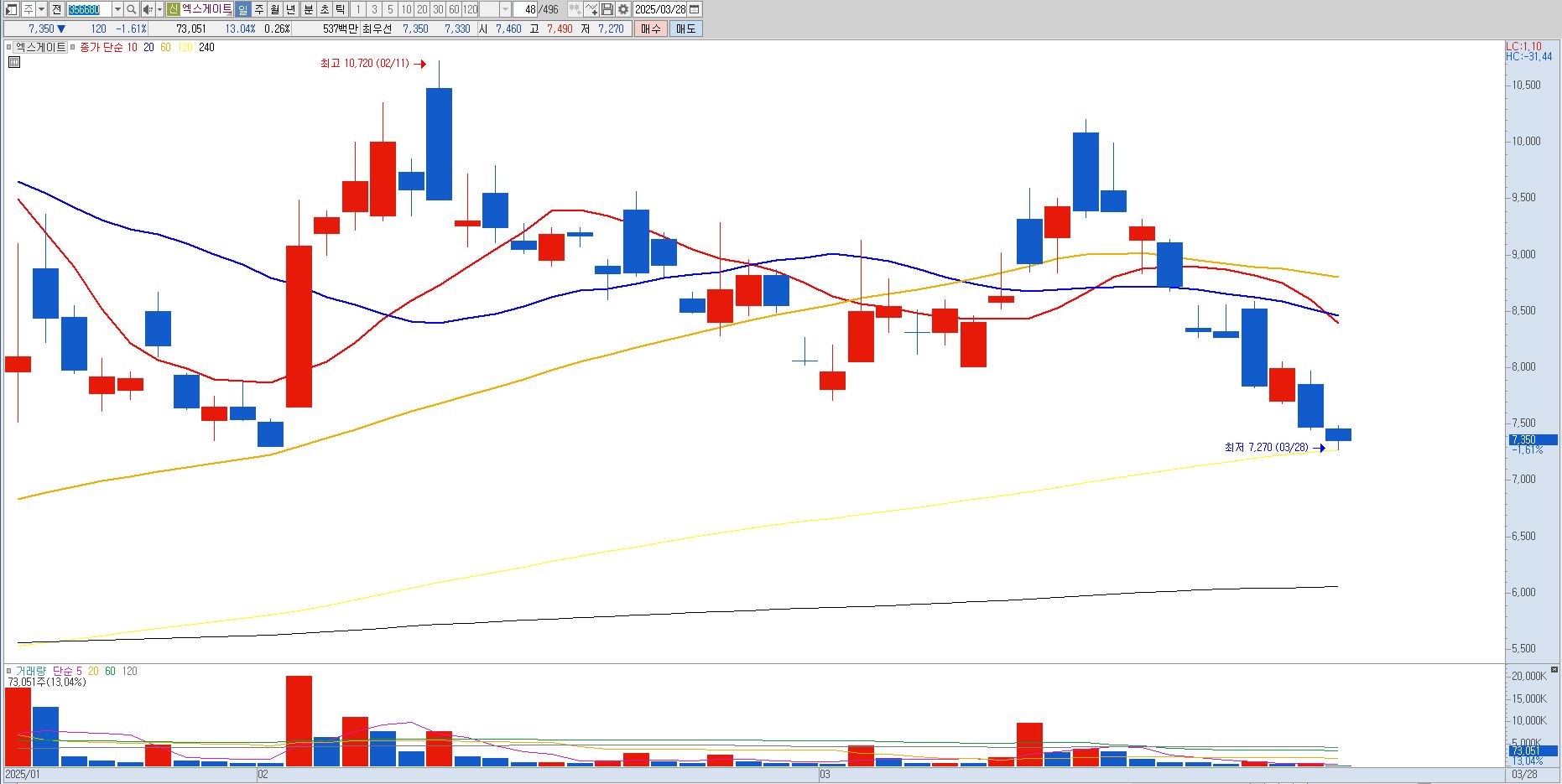Save chart using the floppy disk icon
The image size is (1562, 784).
pyautogui.click(x=607, y=9)
